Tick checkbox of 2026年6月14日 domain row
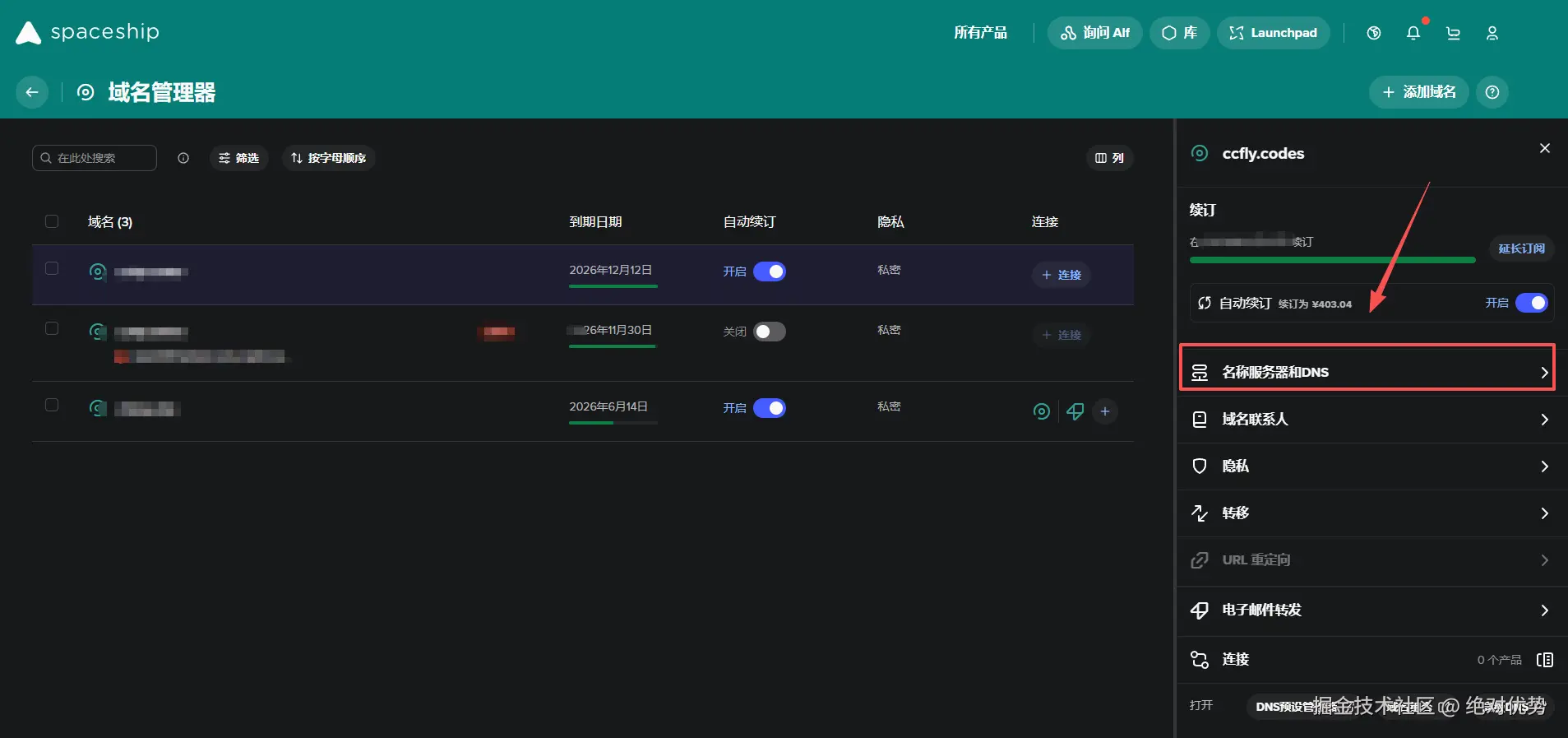1568x738 pixels. (x=52, y=405)
